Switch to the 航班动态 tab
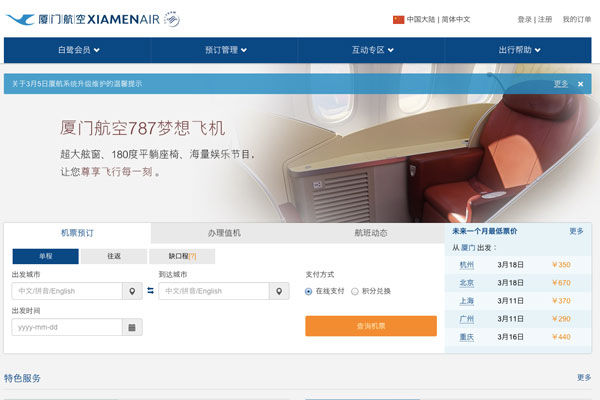Image resolution: width=600 pixels, height=400 pixels. [371, 233]
